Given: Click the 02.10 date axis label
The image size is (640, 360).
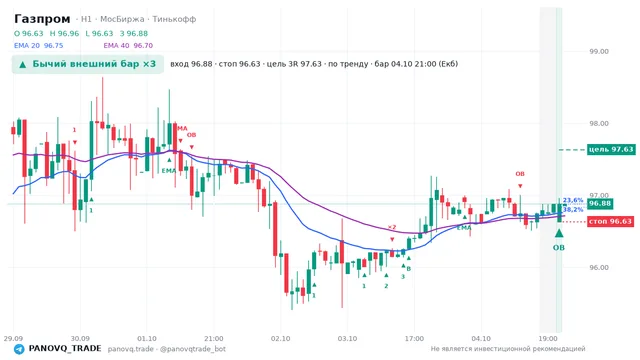Looking at the screenshot, I should click(280, 339).
